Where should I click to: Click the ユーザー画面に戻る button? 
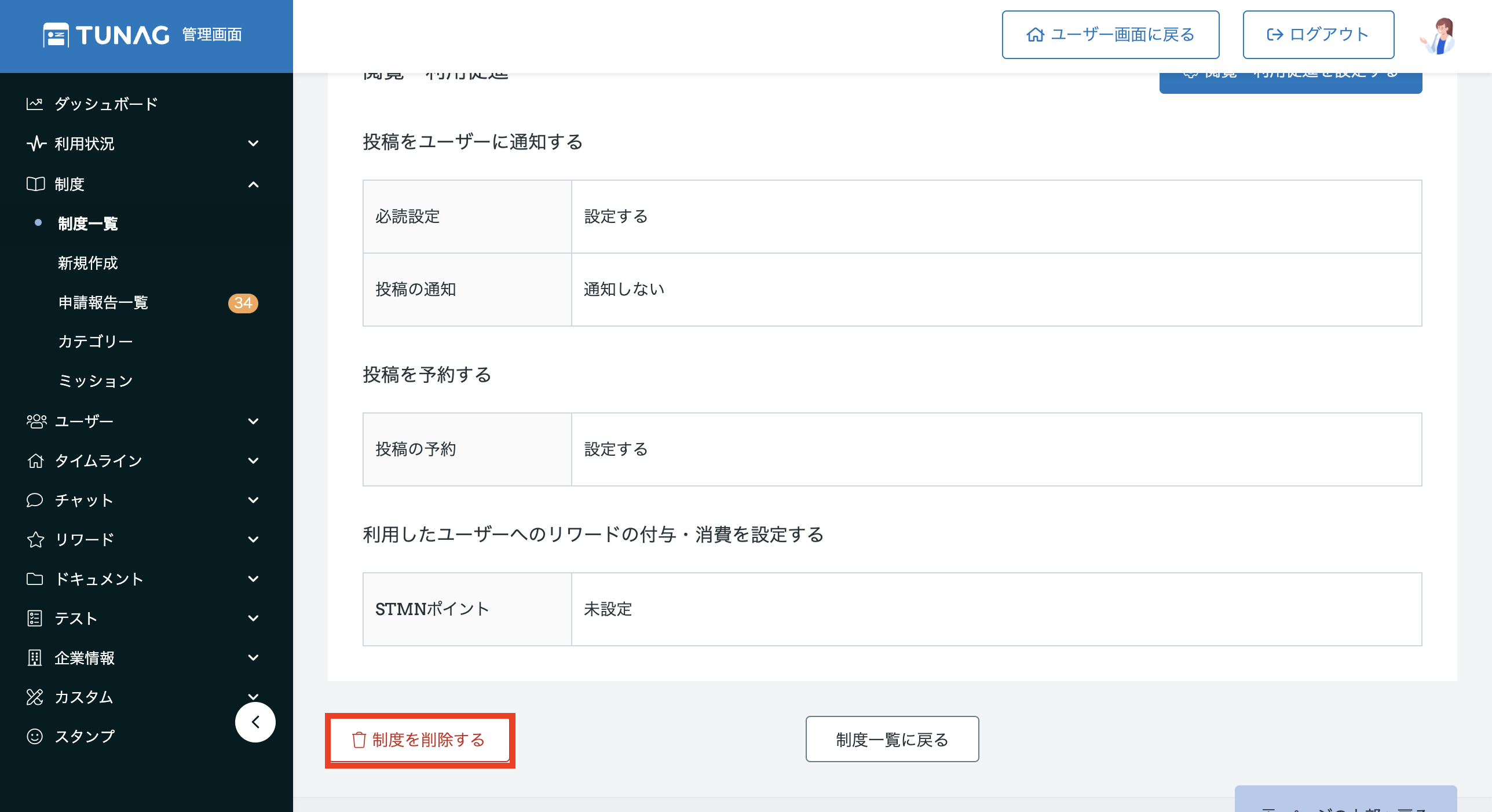[x=1111, y=35]
